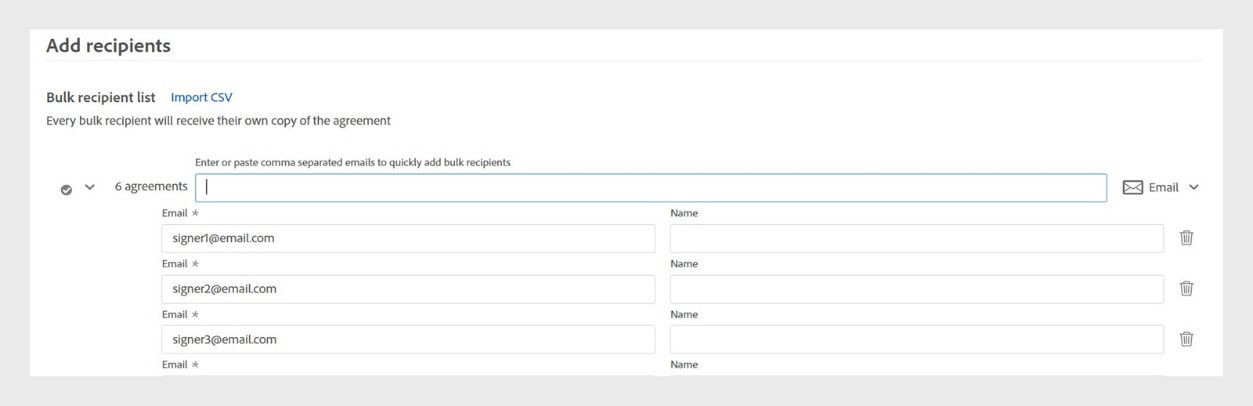Collapse the 6 agreements recipient list
Image resolution: width=1253 pixels, height=406 pixels.
tap(90, 187)
